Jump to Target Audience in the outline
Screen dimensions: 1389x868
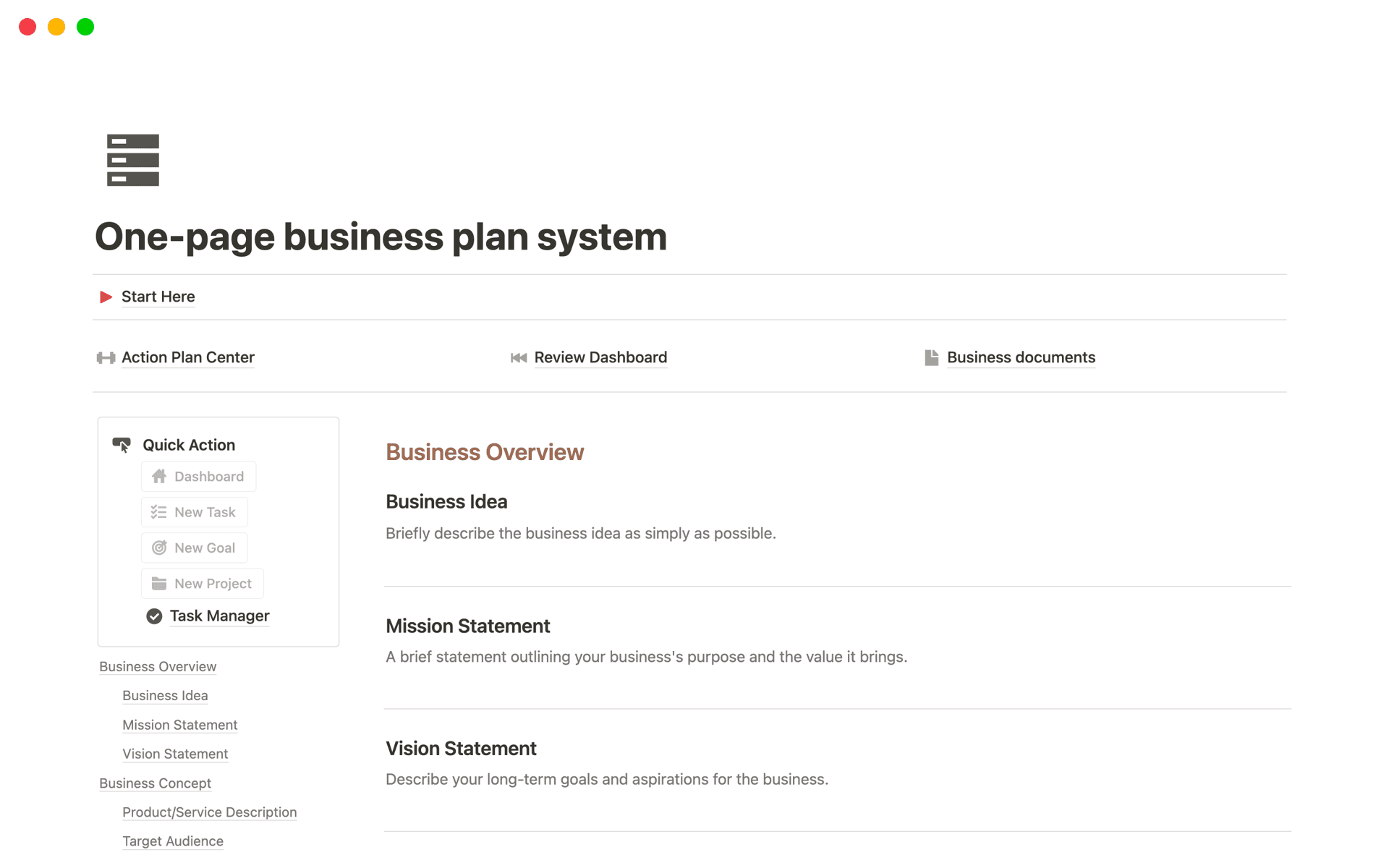(x=172, y=841)
